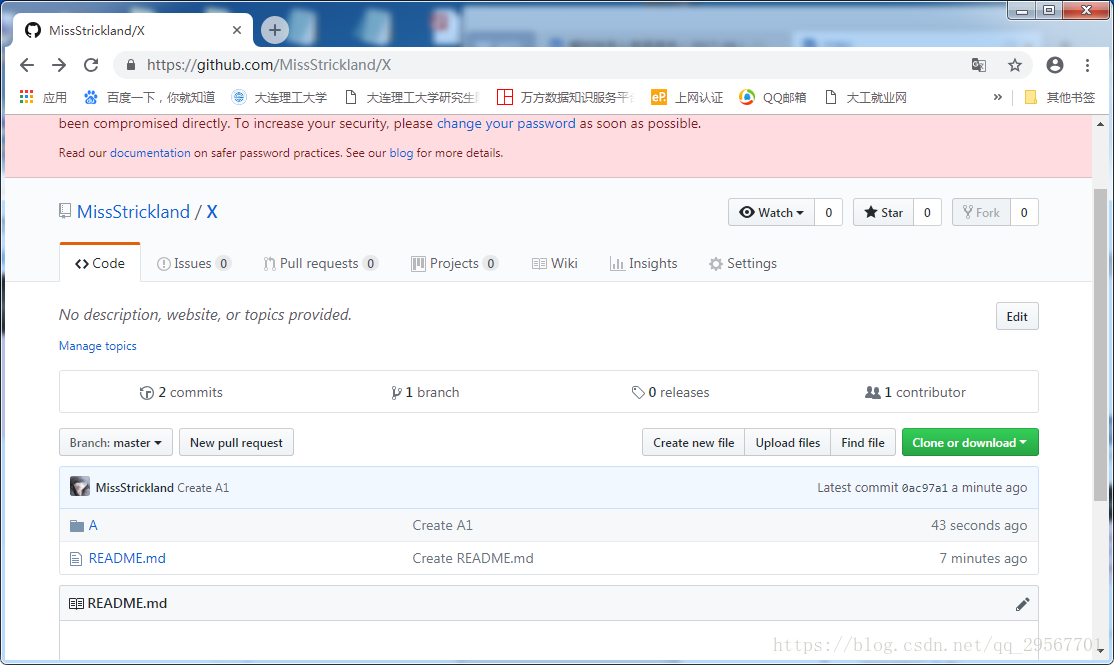Click the Upload files button
This screenshot has height=665, width=1114.
tap(787, 443)
